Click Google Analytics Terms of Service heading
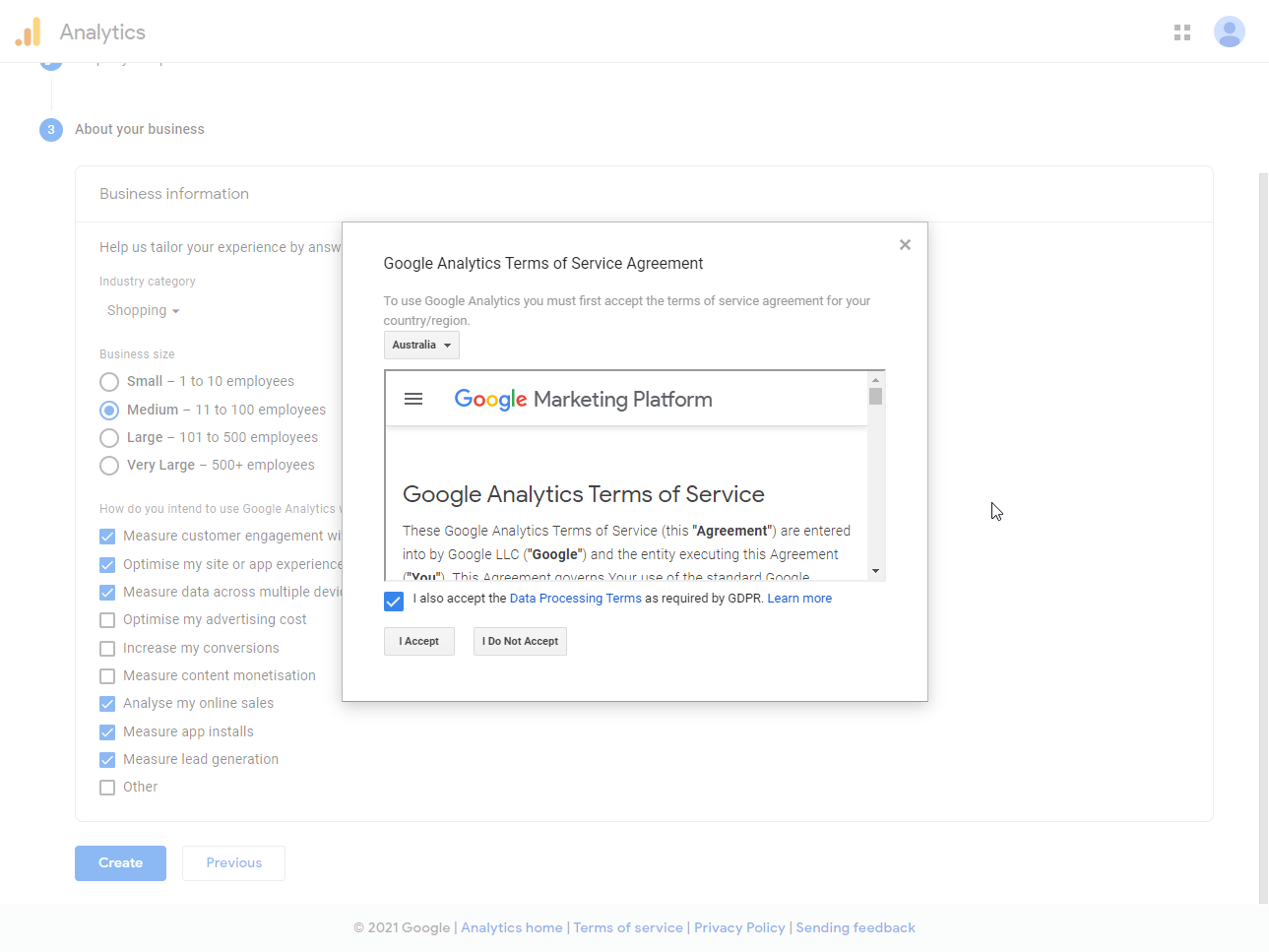 coord(584,494)
